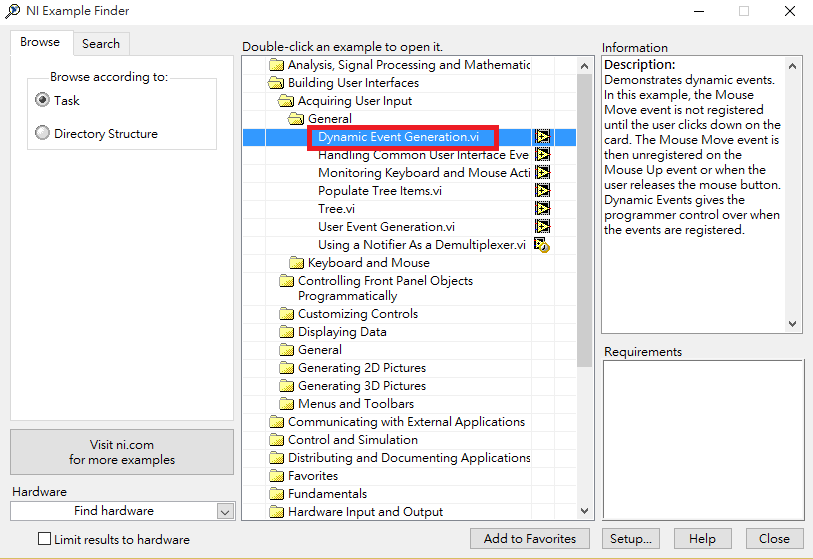
Task: Click the Customizing Controls folder icon
Action: pos(286,314)
